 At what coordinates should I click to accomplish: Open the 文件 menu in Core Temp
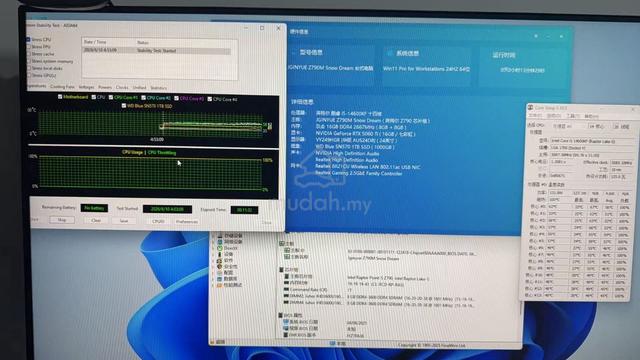pos(535,116)
